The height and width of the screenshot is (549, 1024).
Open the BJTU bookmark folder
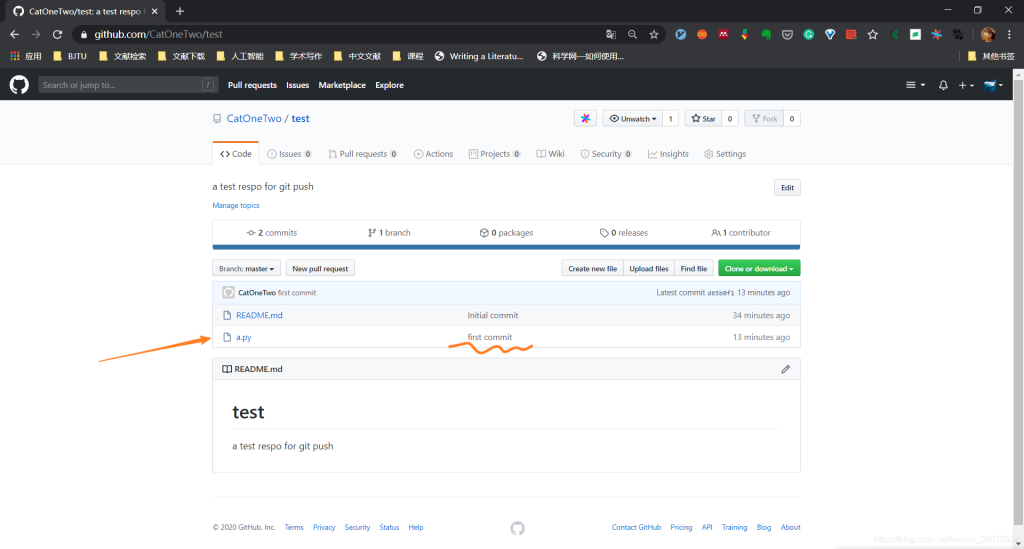pos(70,56)
